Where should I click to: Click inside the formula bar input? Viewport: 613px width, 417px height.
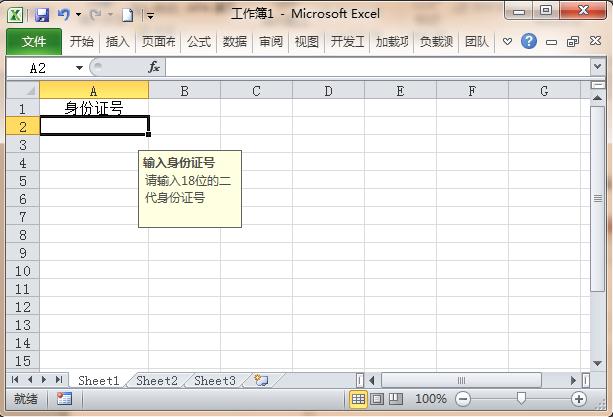[x=378, y=68]
